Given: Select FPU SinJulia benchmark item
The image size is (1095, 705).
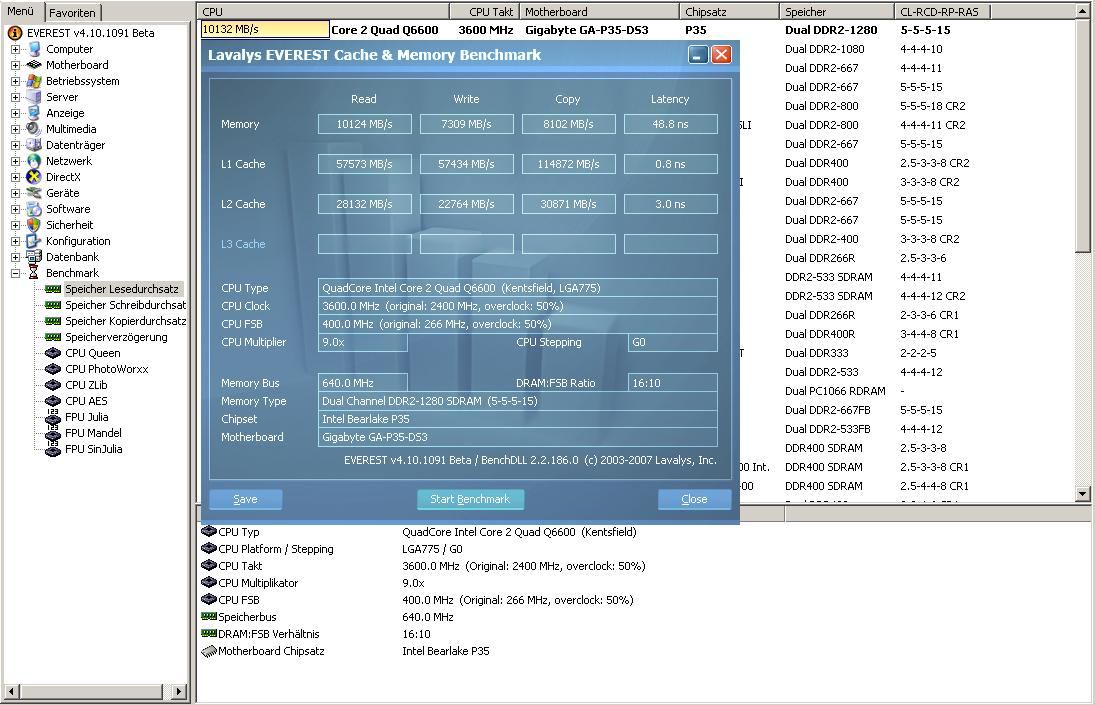Looking at the screenshot, I should coord(94,450).
